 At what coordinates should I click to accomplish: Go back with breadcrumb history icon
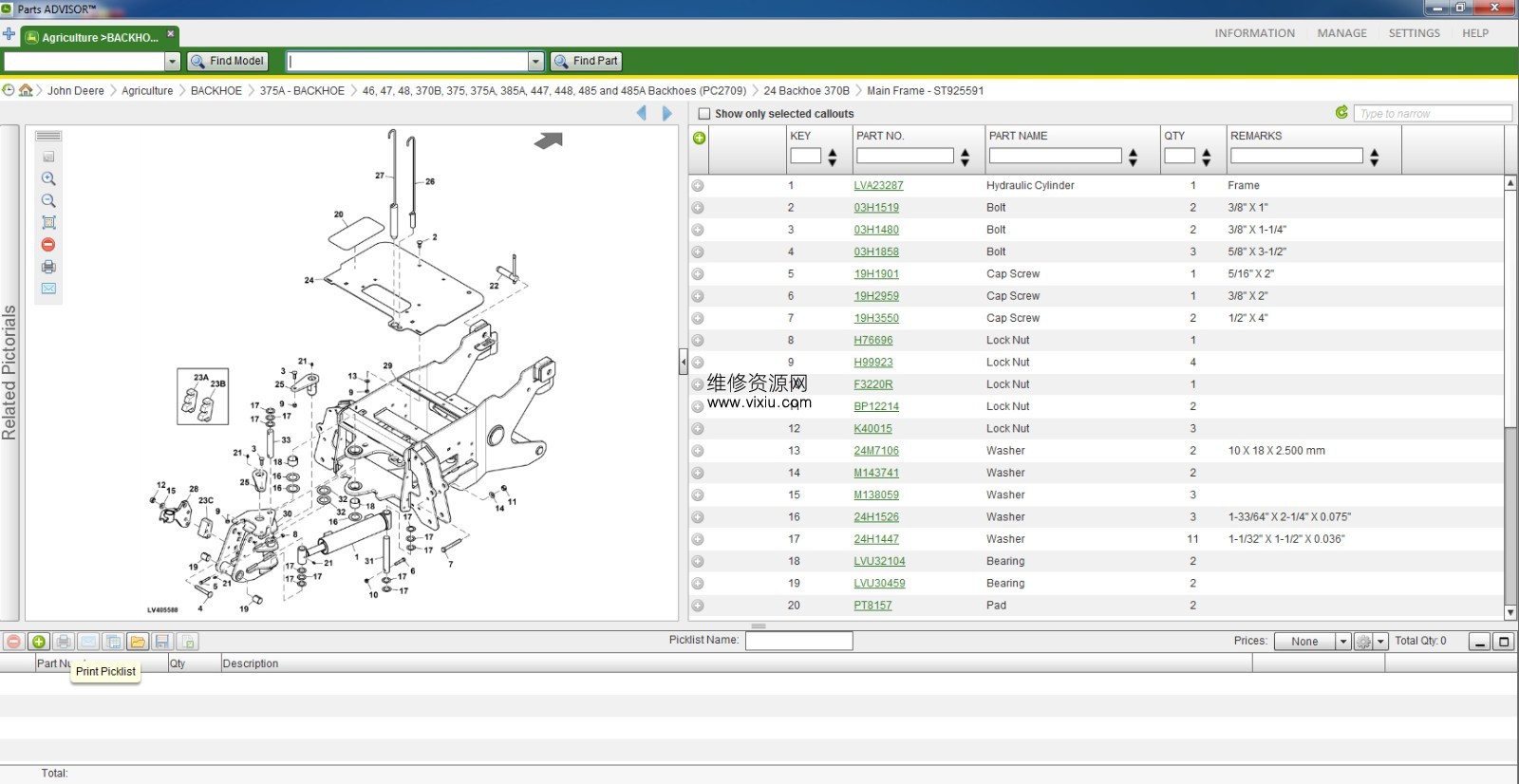tap(9, 90)
